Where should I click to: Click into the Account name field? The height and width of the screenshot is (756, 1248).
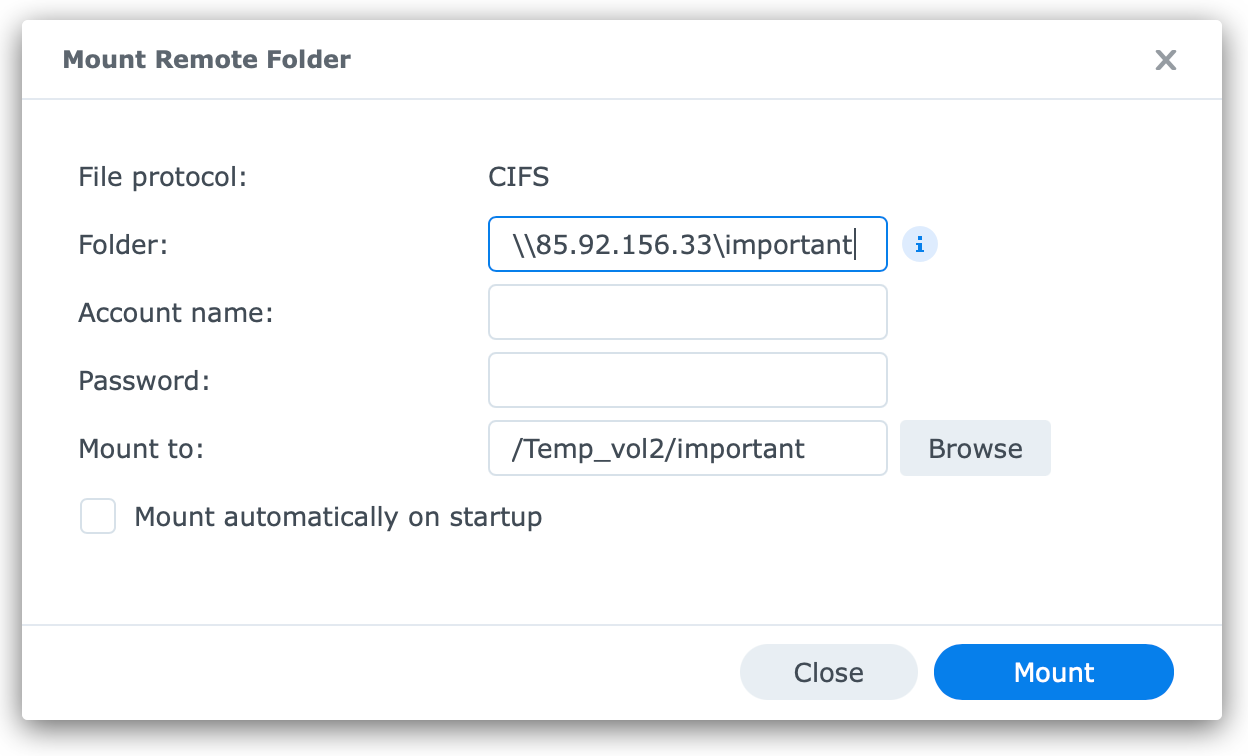click(x=688, y=312)
